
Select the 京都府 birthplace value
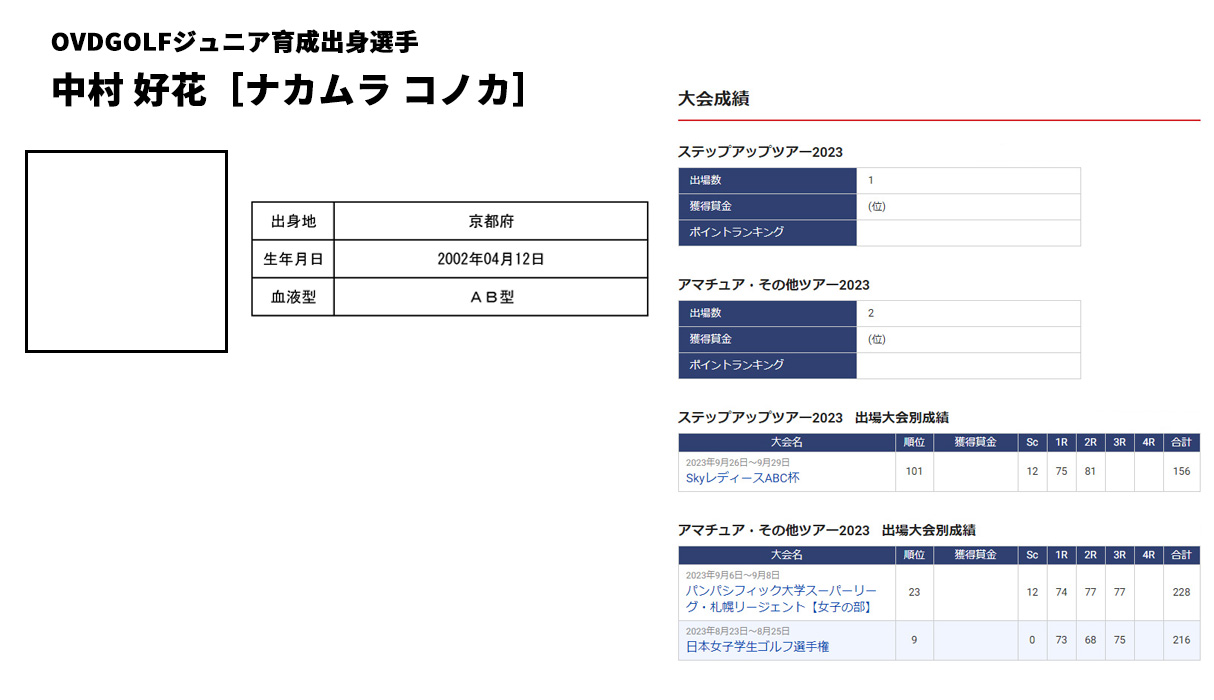tap(490, 221)
